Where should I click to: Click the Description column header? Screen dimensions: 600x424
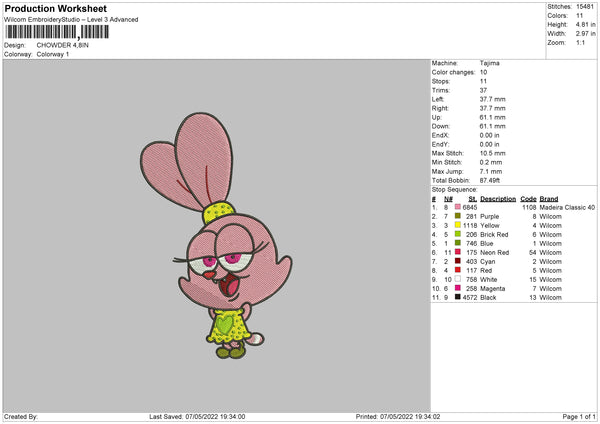pyautogui.click(x=498, y=199)
